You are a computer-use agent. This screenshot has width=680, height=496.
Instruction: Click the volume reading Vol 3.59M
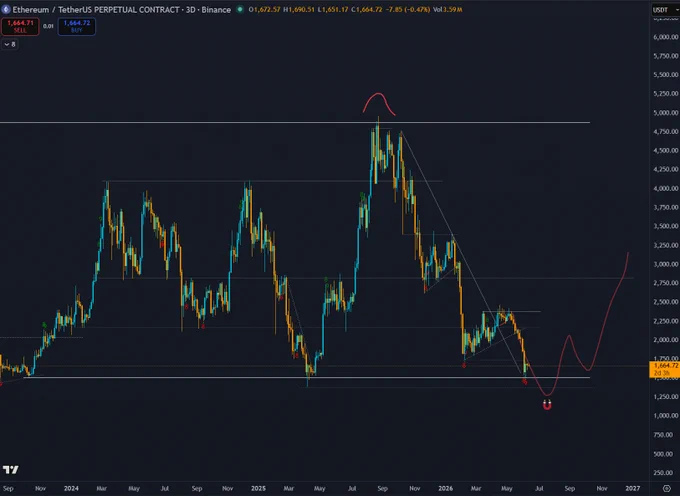[447, 10]
